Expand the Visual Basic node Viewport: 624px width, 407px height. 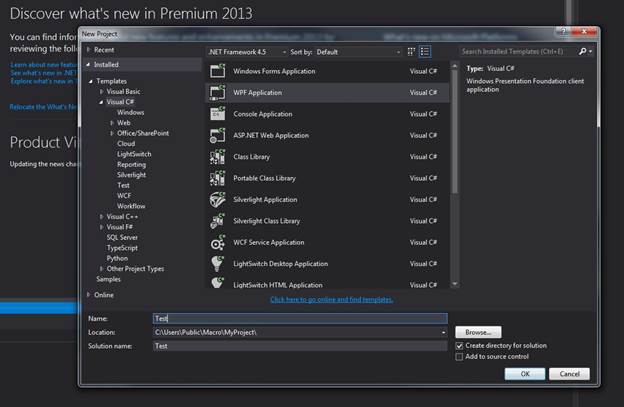pos(101,92)
